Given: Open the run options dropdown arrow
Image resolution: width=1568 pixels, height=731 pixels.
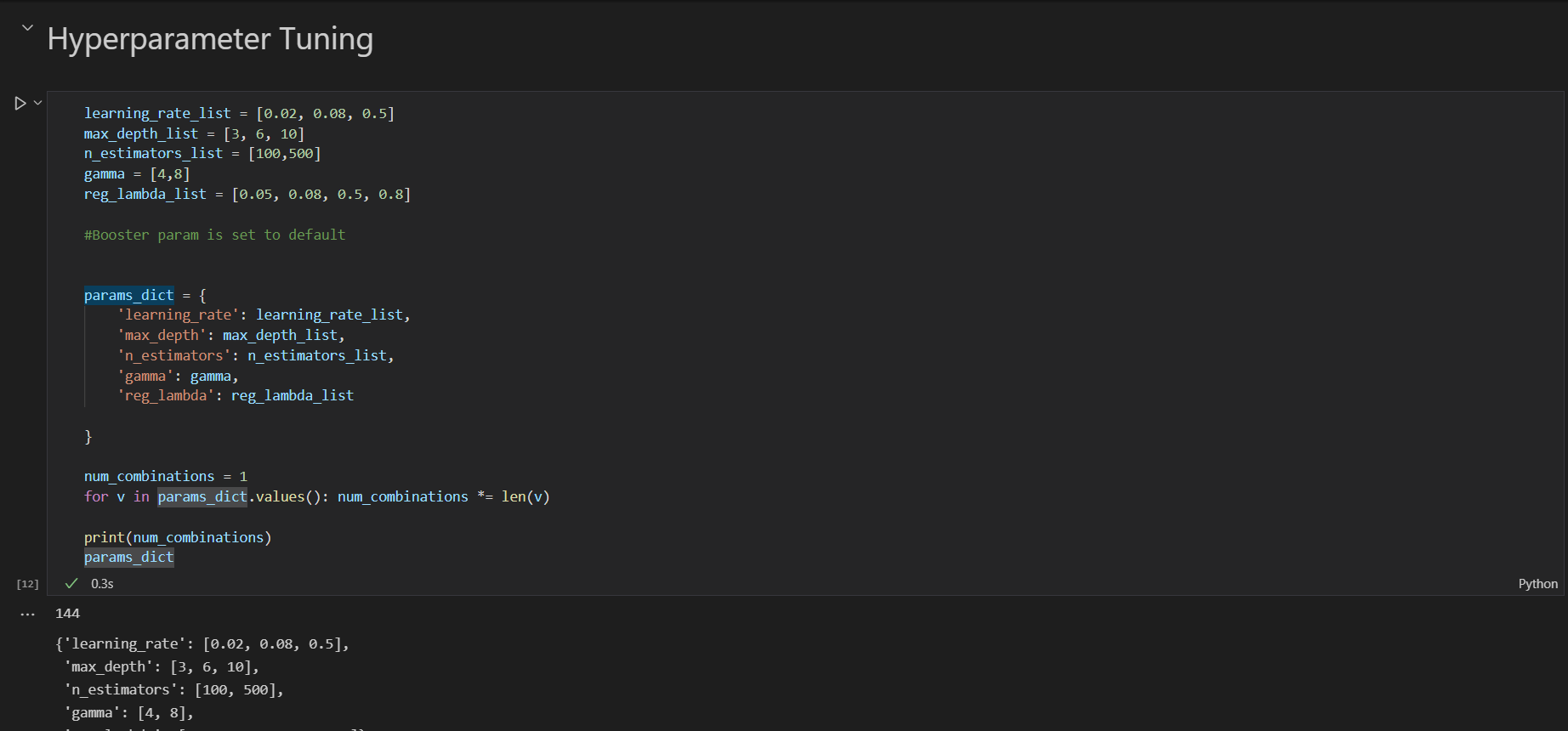Looking at the screenshot, I should click(37, 103).
